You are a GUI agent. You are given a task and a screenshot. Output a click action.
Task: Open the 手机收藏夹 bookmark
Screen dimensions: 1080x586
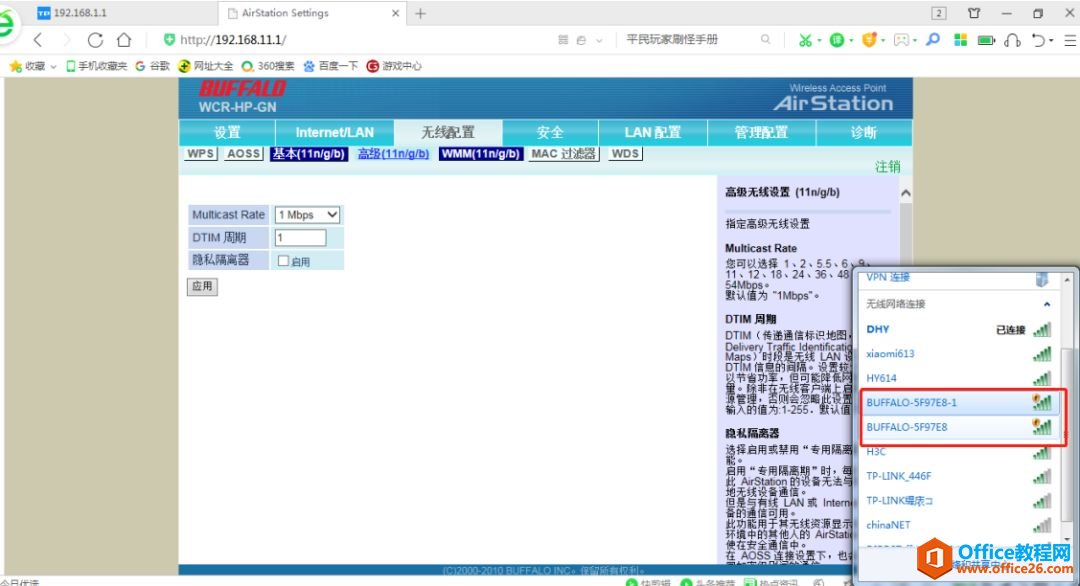96,66
